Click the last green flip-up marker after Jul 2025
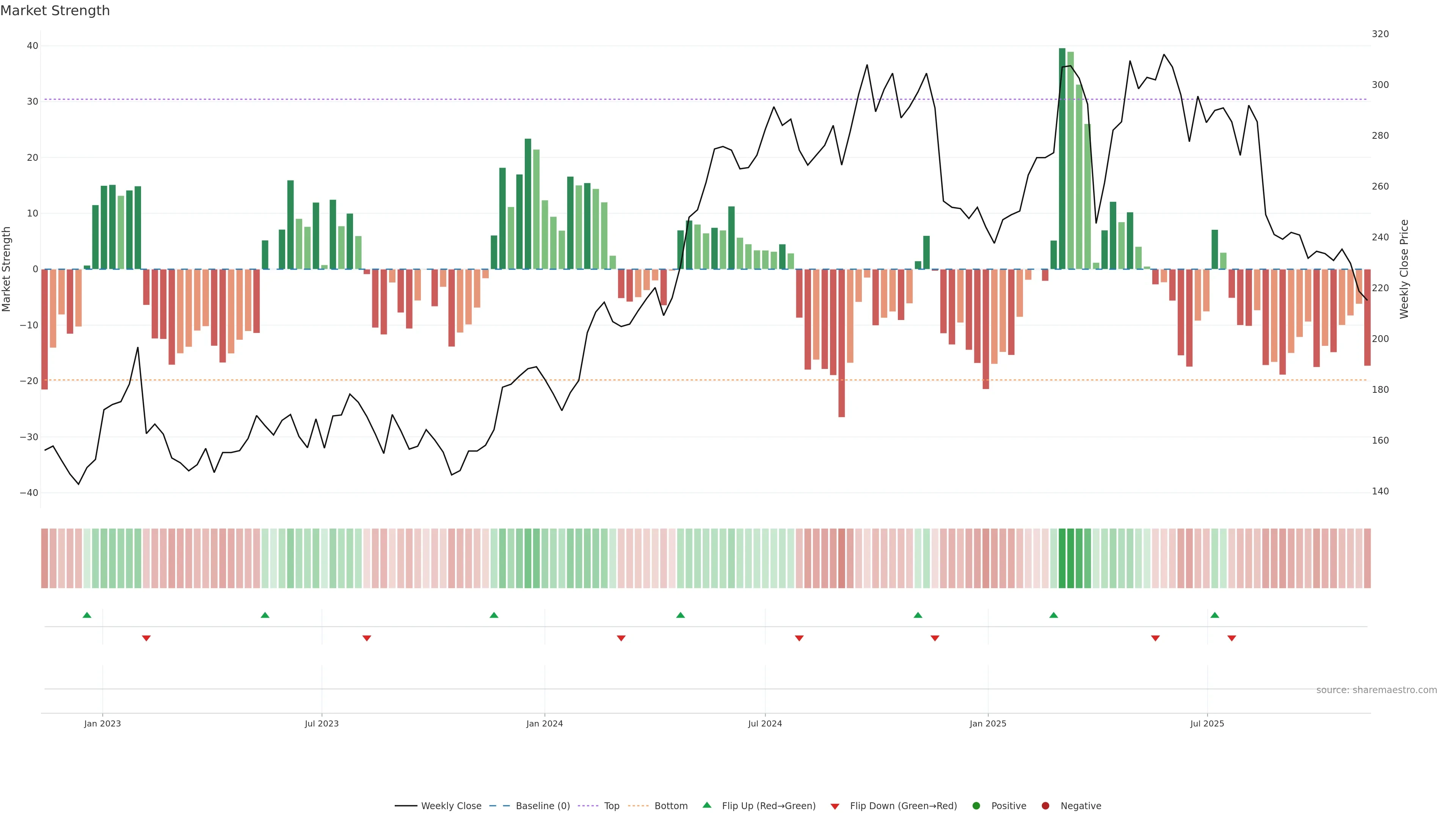Viewport: 1456px width, 819px height. point(1214,615)
